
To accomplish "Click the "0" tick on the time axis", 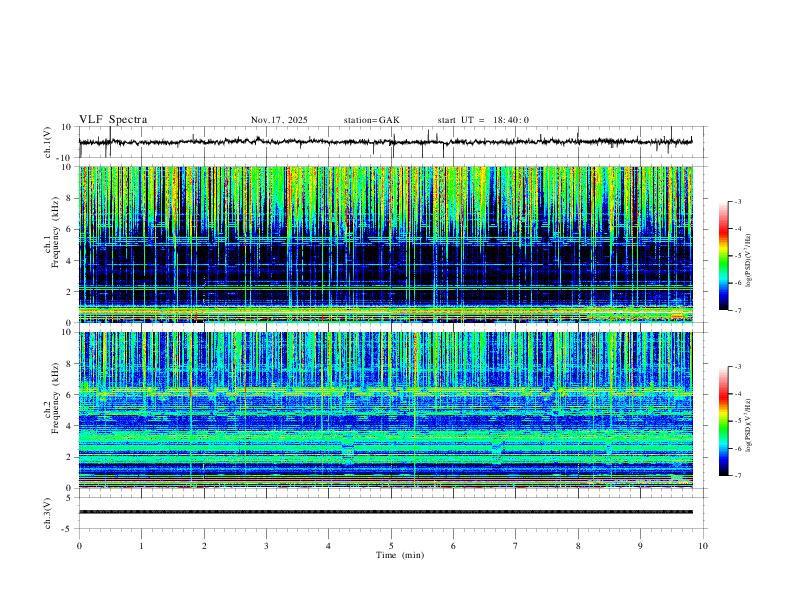I will tap(79, 546).
